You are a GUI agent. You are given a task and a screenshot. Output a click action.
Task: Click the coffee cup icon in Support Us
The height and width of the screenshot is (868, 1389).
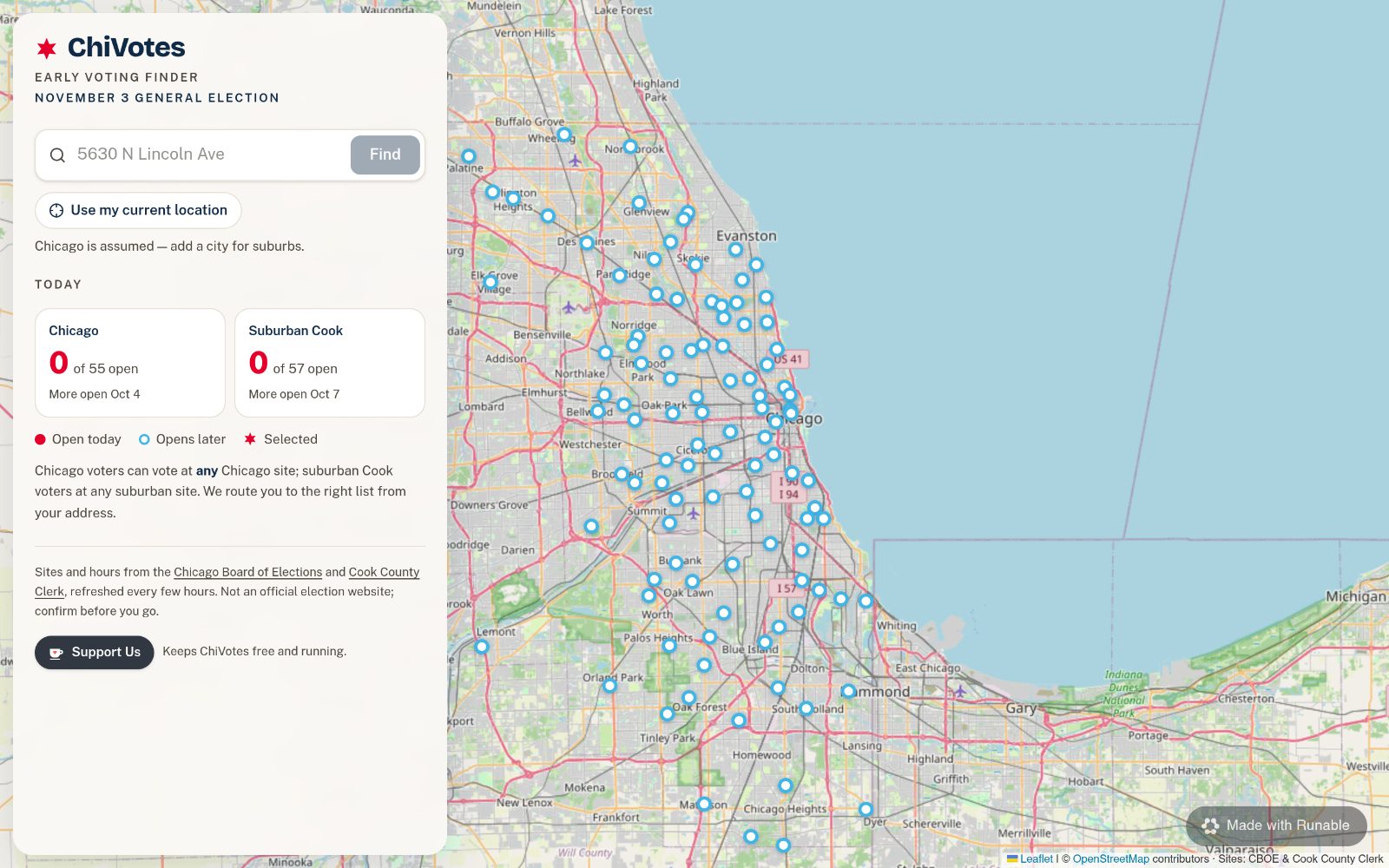(x=56, y=653)
